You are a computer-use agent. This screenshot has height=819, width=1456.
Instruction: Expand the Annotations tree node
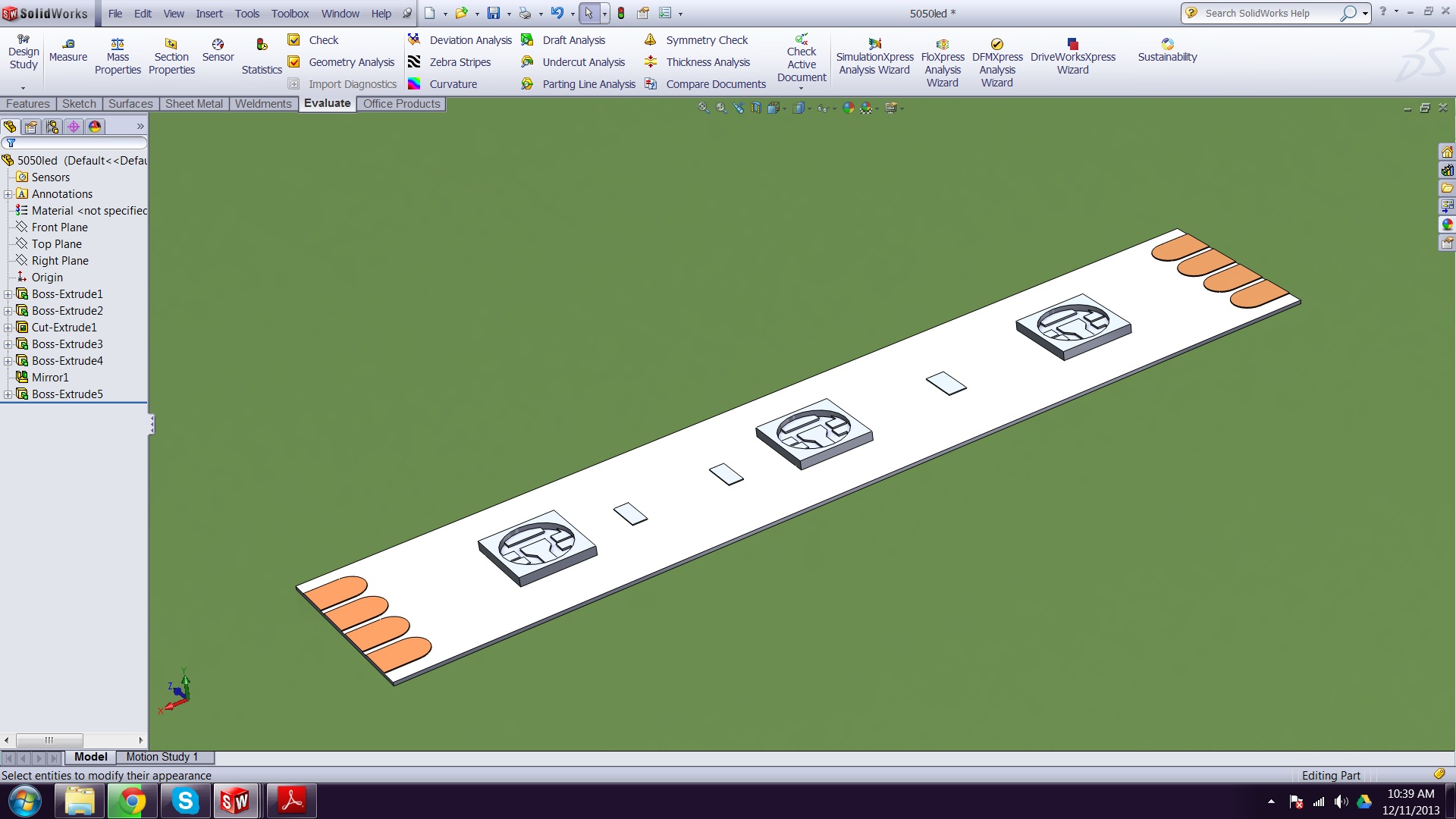click(x=8, y=194)
